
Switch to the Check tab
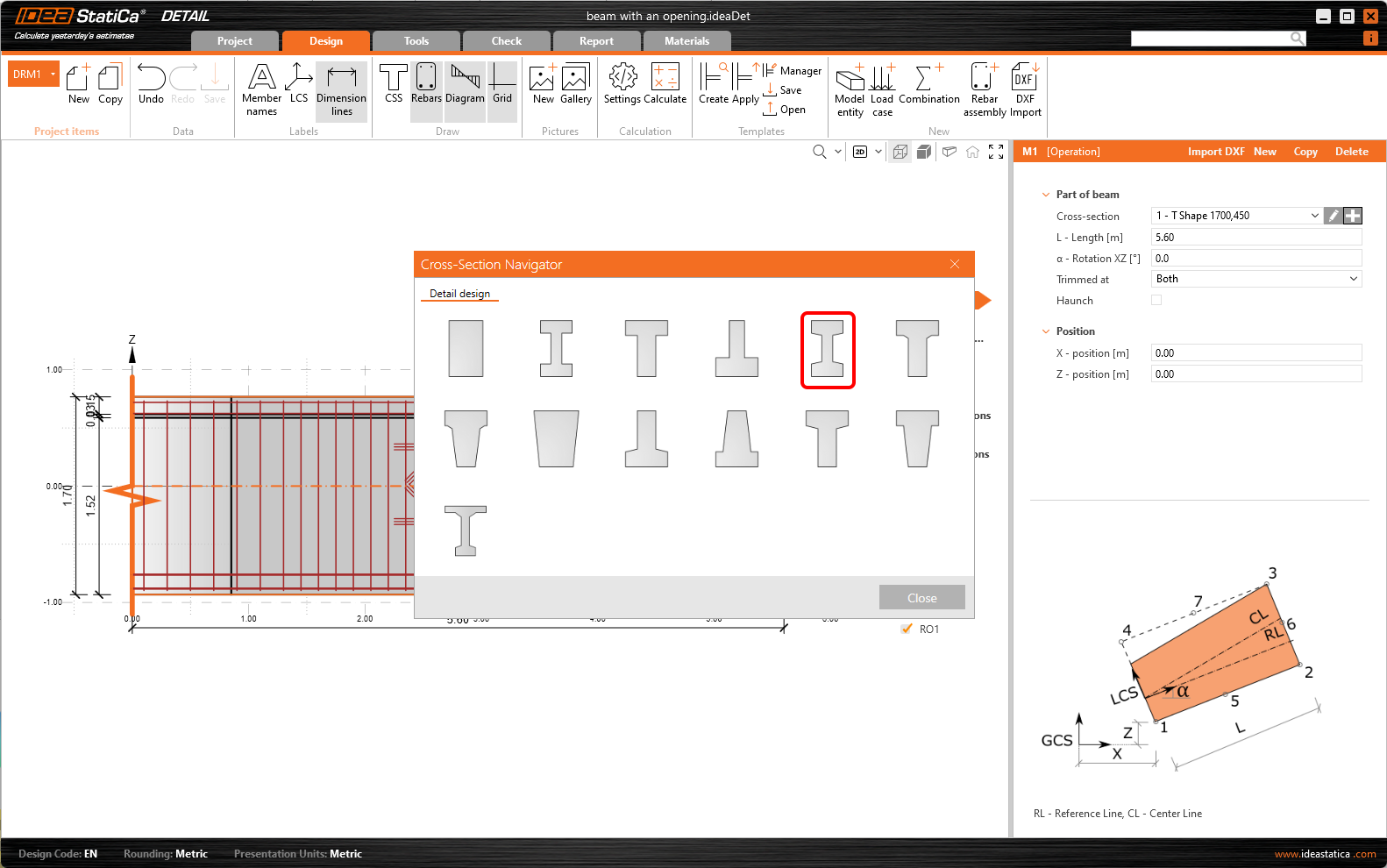click(x=506, y=41)
